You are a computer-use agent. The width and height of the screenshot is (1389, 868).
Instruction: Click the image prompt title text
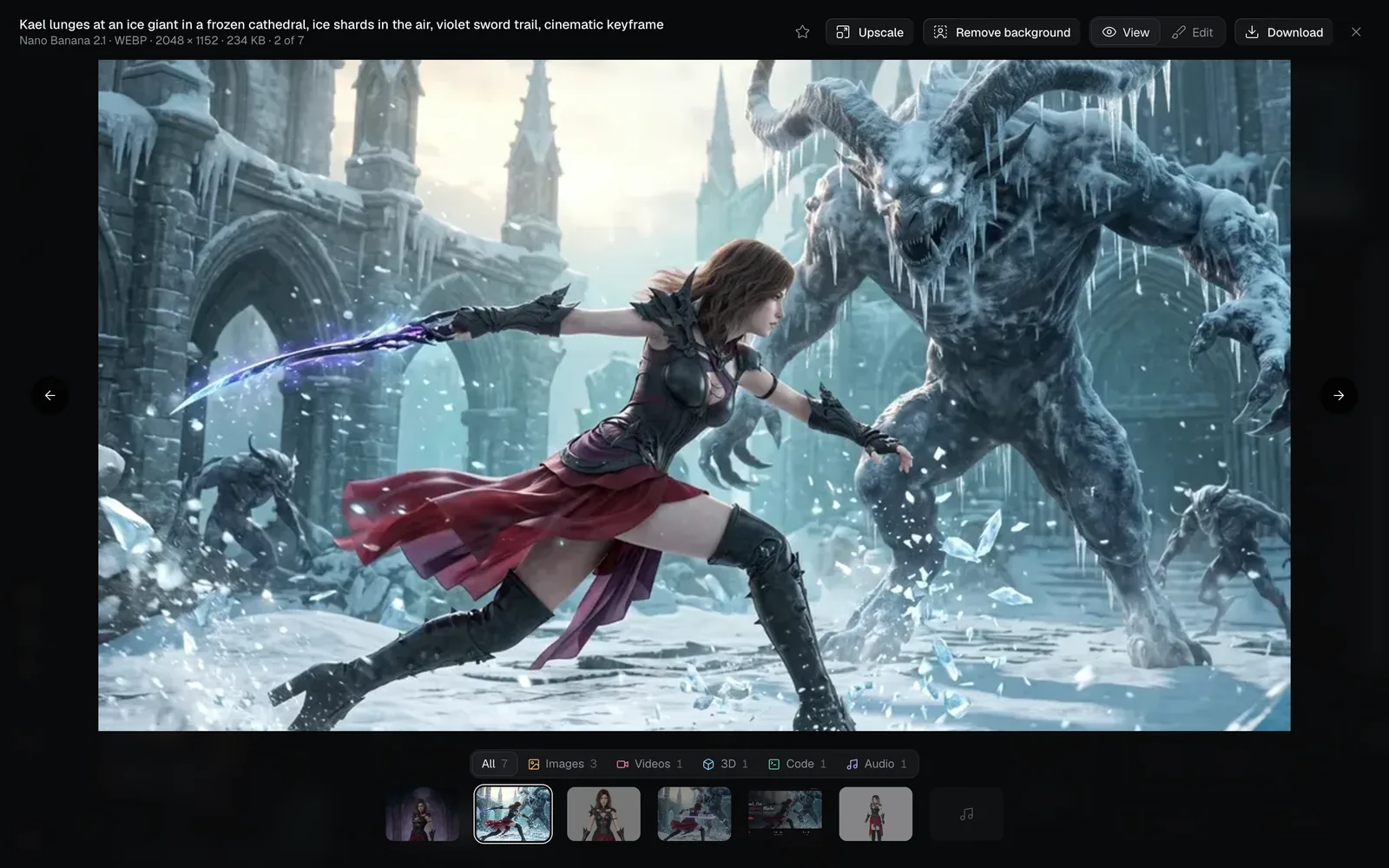coord(341,24)
